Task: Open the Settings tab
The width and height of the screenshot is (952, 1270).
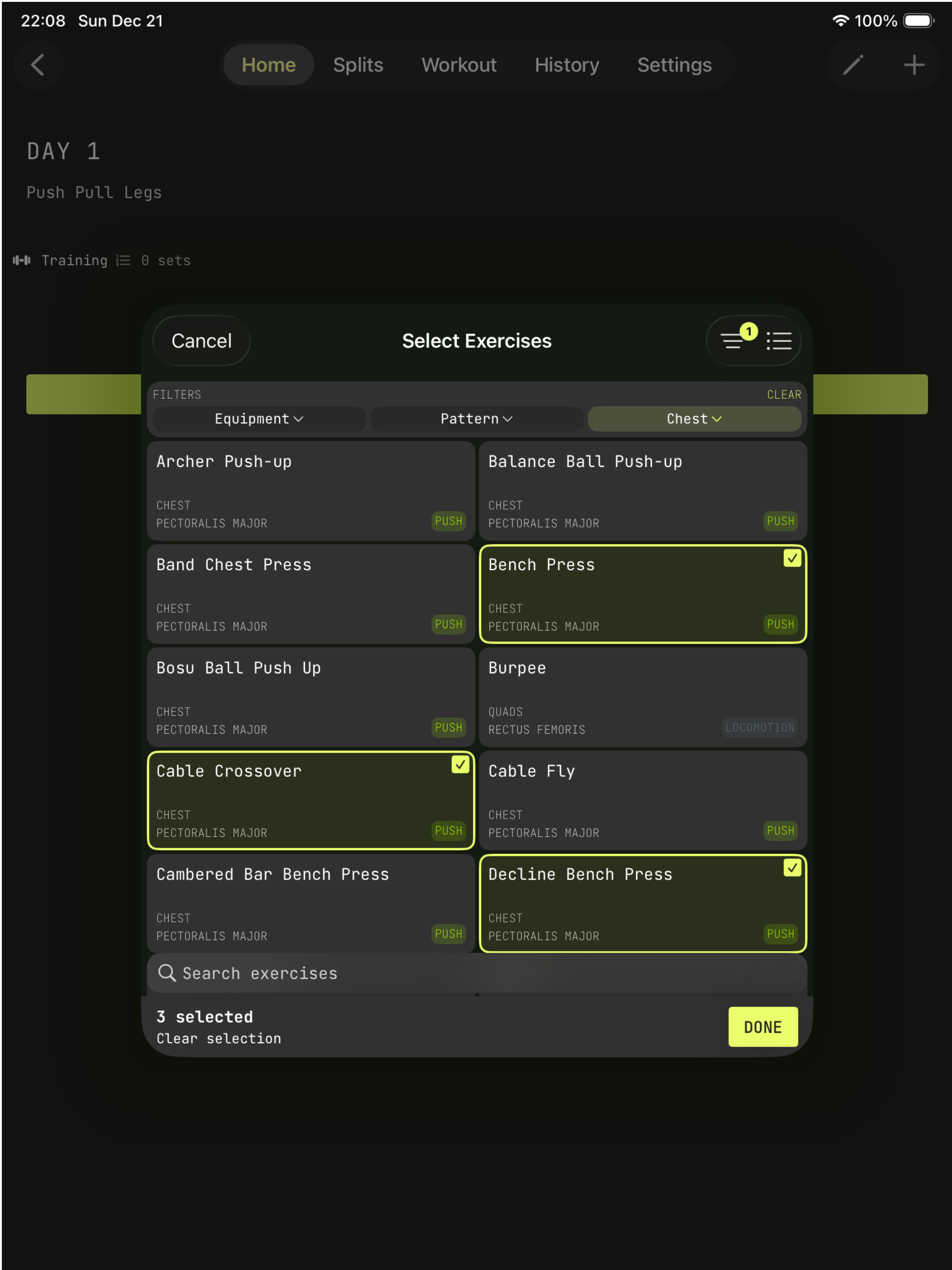Action: point(674,65)
